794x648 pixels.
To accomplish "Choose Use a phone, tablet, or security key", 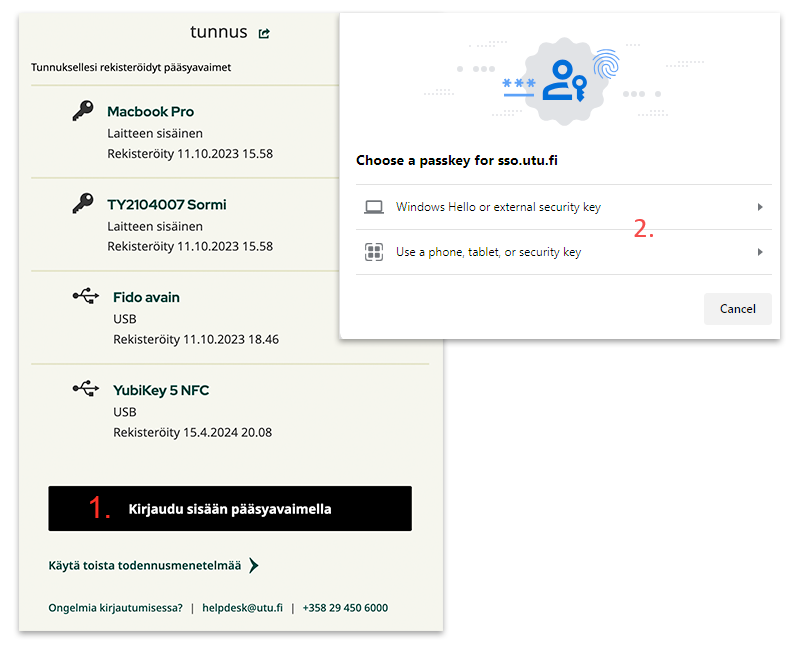I will click(488, 253).
